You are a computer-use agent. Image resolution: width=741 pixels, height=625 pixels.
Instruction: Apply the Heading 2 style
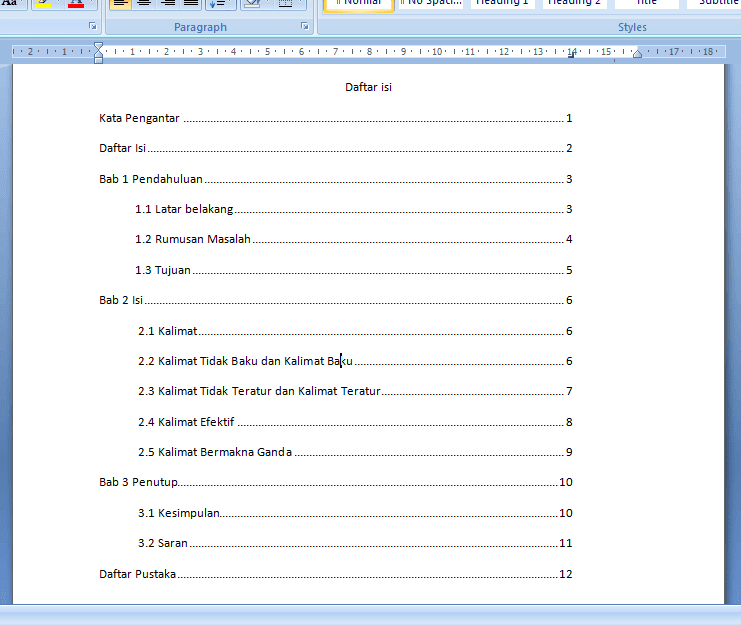(x=575, y=4)
